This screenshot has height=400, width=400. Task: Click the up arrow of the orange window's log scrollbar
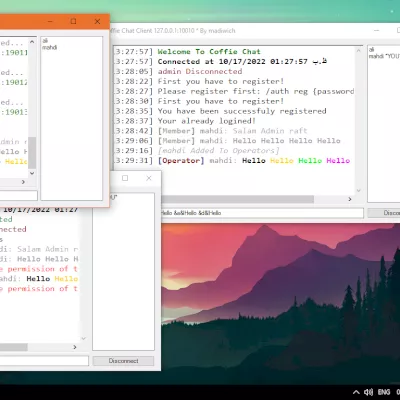(x=32, y=42)
